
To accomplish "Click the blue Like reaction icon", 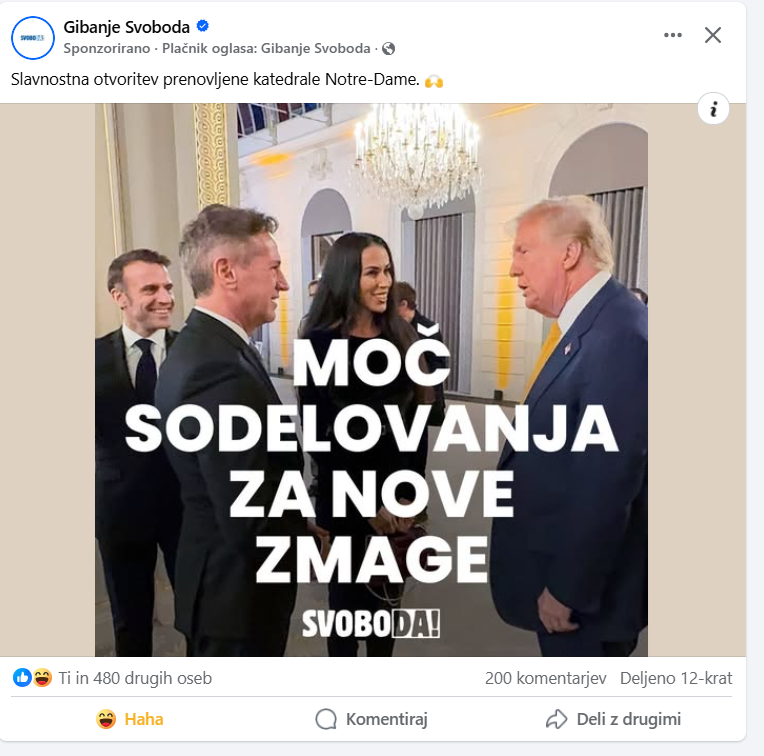I will [22, 678].
